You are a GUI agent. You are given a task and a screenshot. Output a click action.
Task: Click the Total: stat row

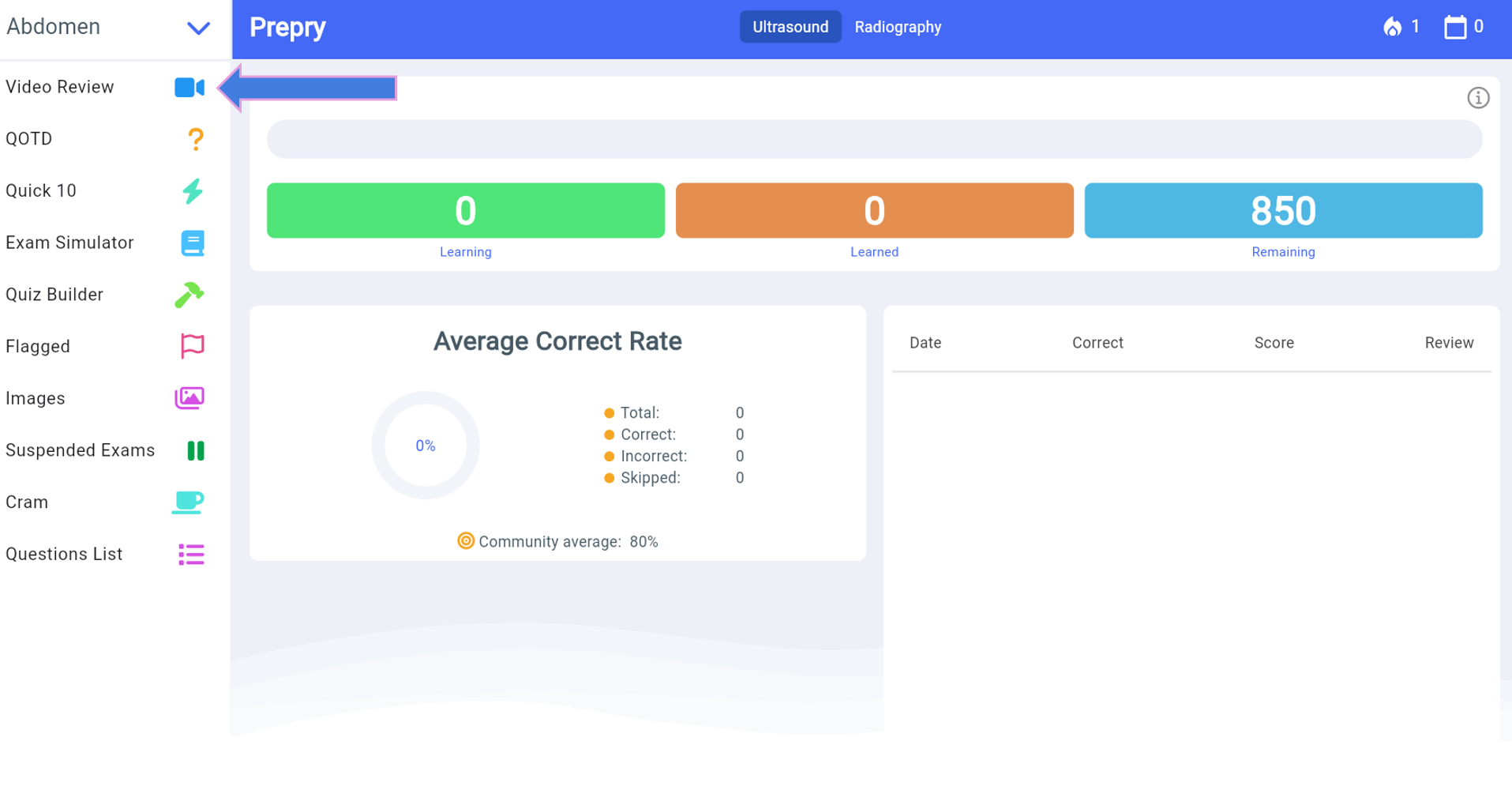tap(674, 413)
